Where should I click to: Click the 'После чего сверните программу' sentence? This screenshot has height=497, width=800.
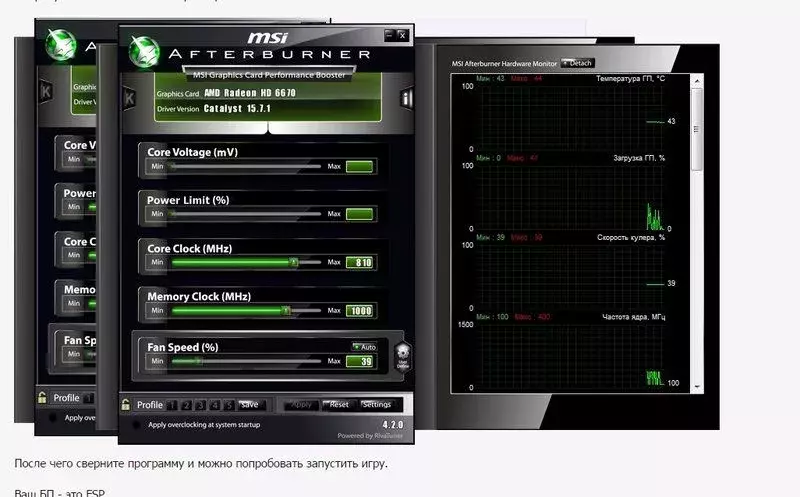pyautogui.click(x=201, y=463)
